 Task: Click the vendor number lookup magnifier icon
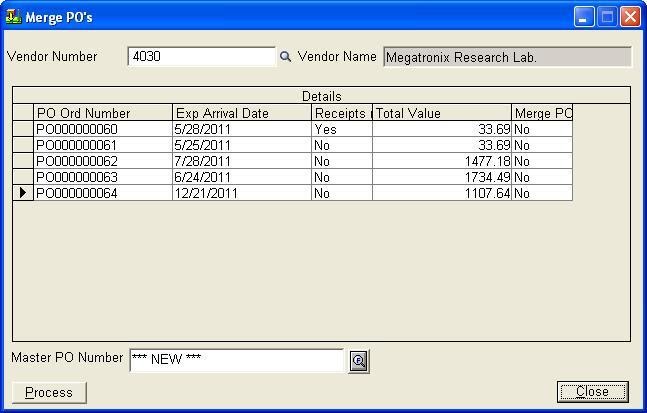click(285, 57)
